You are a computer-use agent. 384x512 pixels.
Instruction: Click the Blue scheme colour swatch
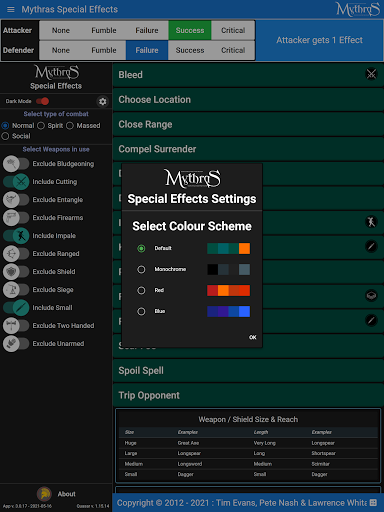tap(228, 311)
